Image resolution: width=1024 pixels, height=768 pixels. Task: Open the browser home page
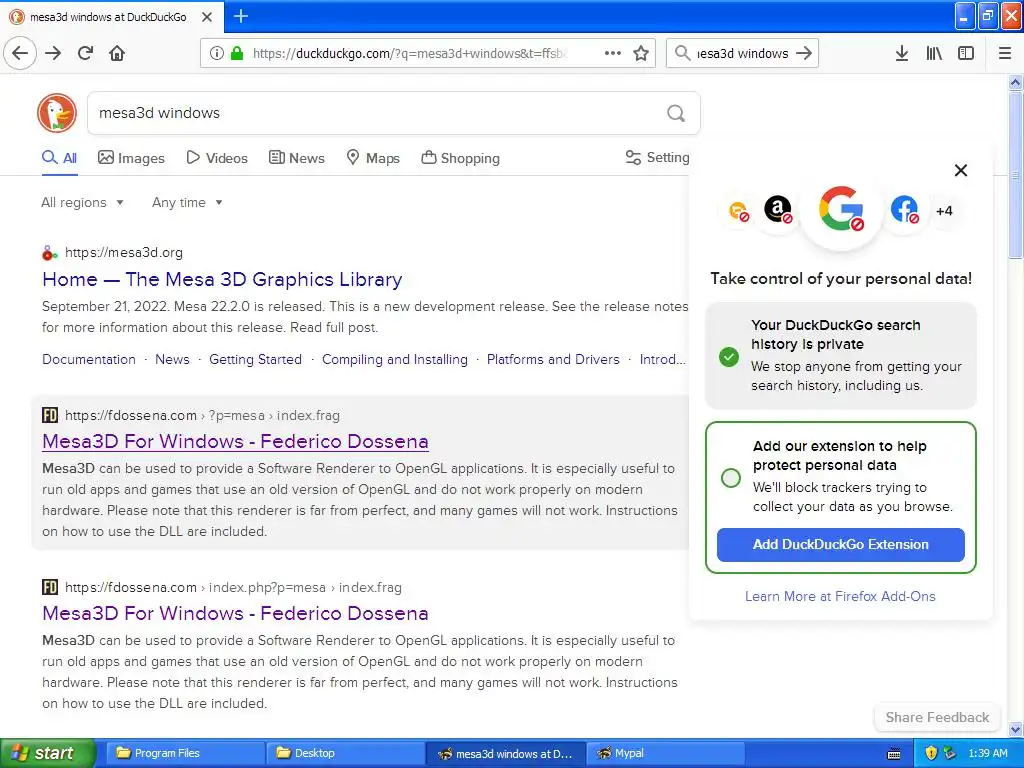click(x=117, y=53)
